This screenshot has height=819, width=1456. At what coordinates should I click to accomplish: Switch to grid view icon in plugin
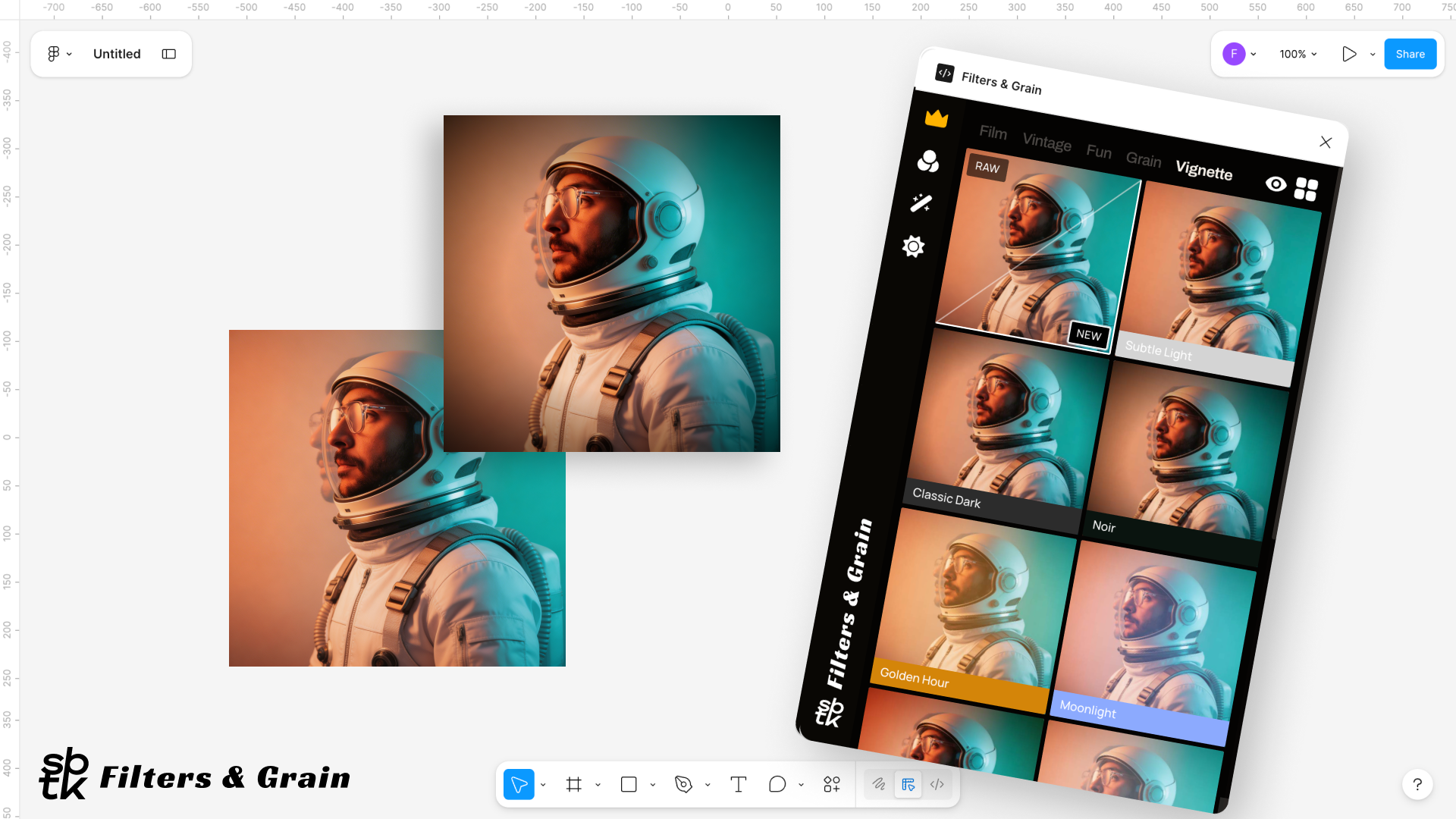click(1306, 189)
